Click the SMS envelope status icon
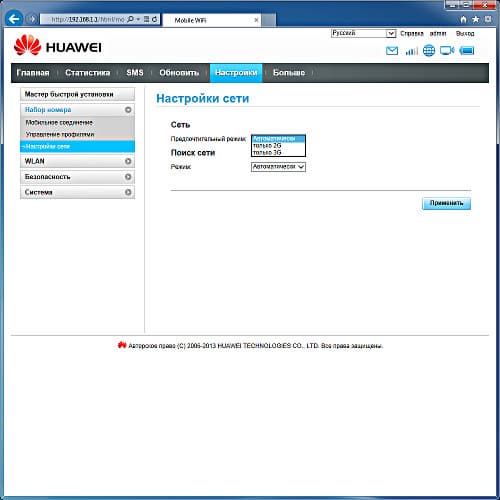500x500 pixels. [392, 51]
